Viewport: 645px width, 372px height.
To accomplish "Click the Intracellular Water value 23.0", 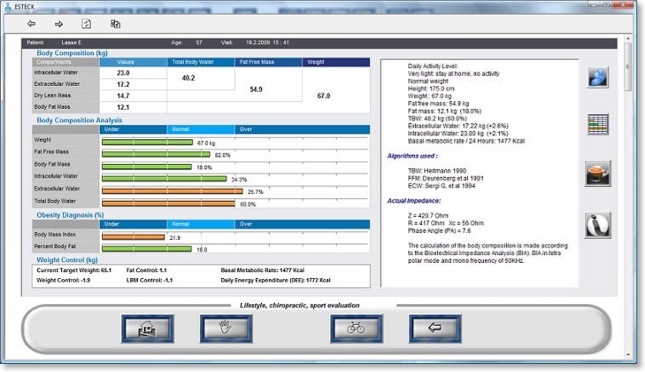I will pyautogui.click(x=123, y=73).
